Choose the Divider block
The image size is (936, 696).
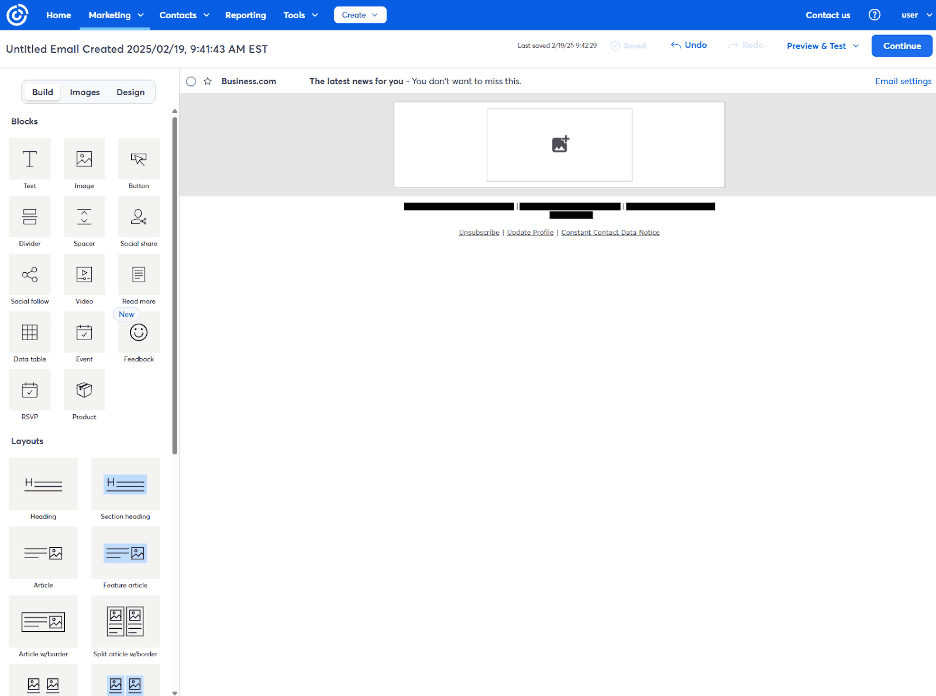pyautogui.click(x=30, y=217)
